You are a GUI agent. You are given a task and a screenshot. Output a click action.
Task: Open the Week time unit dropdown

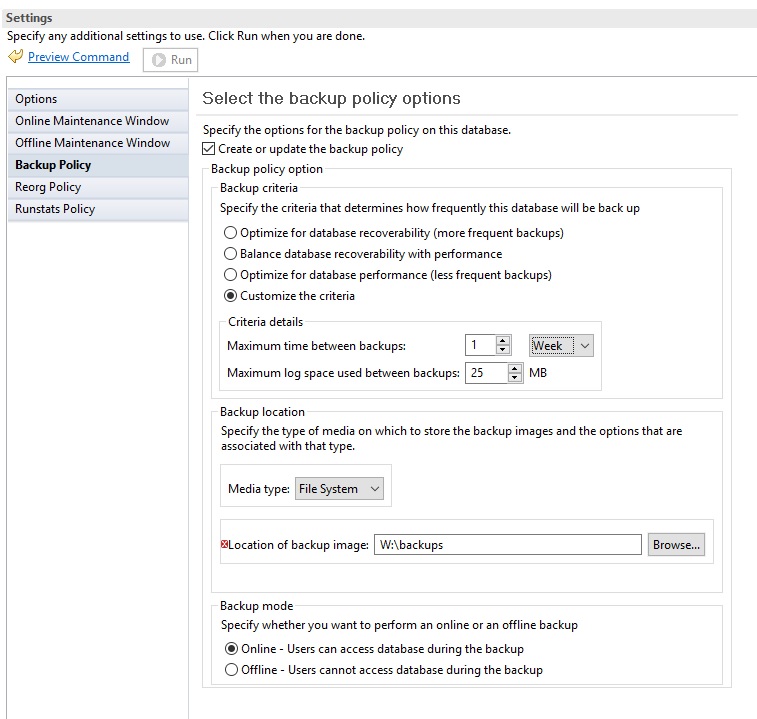pyautogui.click(x=561, y=345)
